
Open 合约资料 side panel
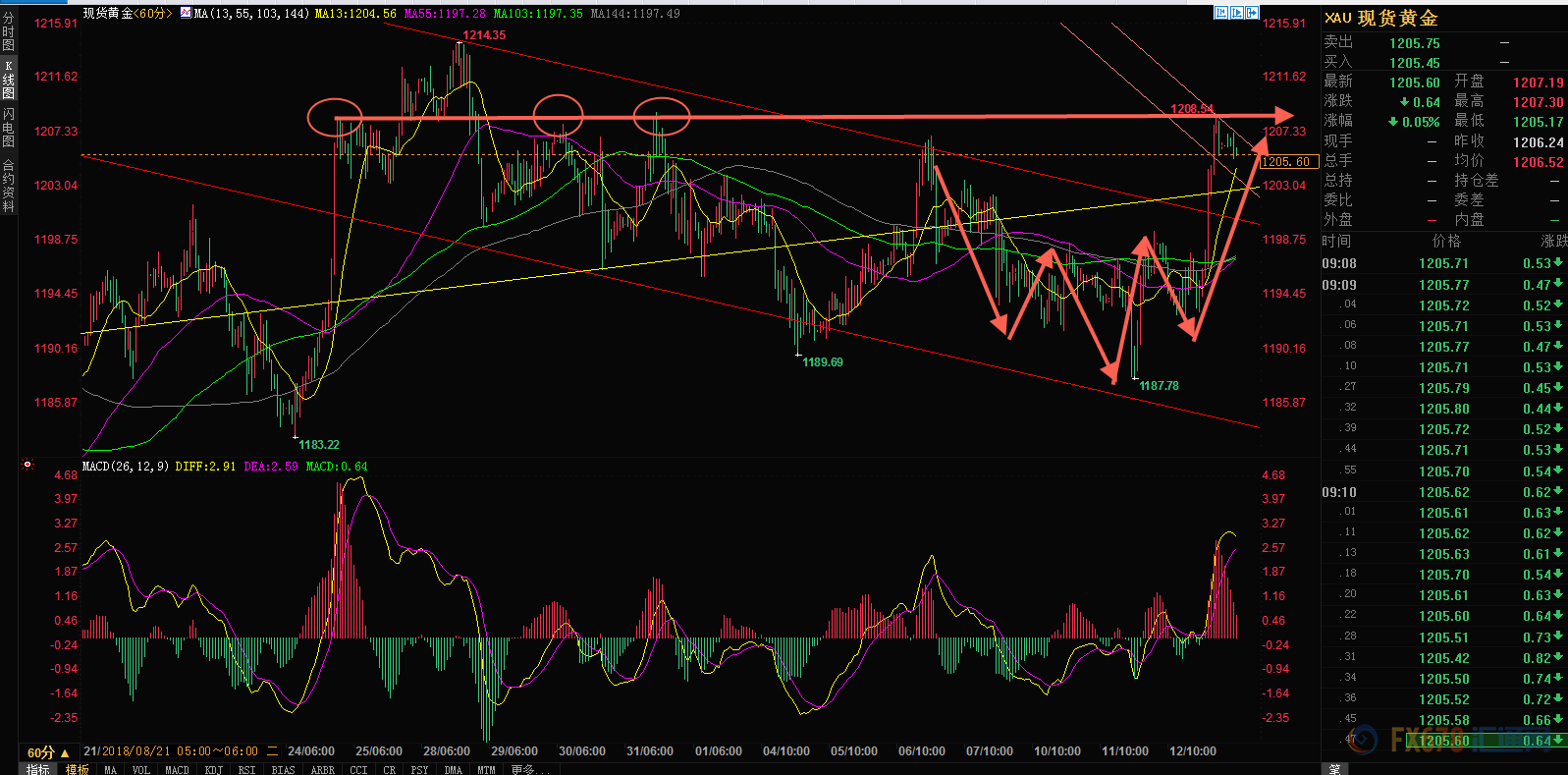(x=9, y=187)
